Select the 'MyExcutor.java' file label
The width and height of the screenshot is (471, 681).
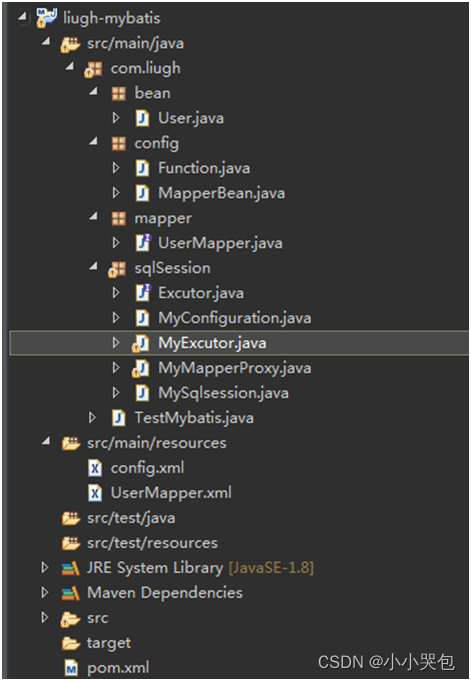(212, 344)
